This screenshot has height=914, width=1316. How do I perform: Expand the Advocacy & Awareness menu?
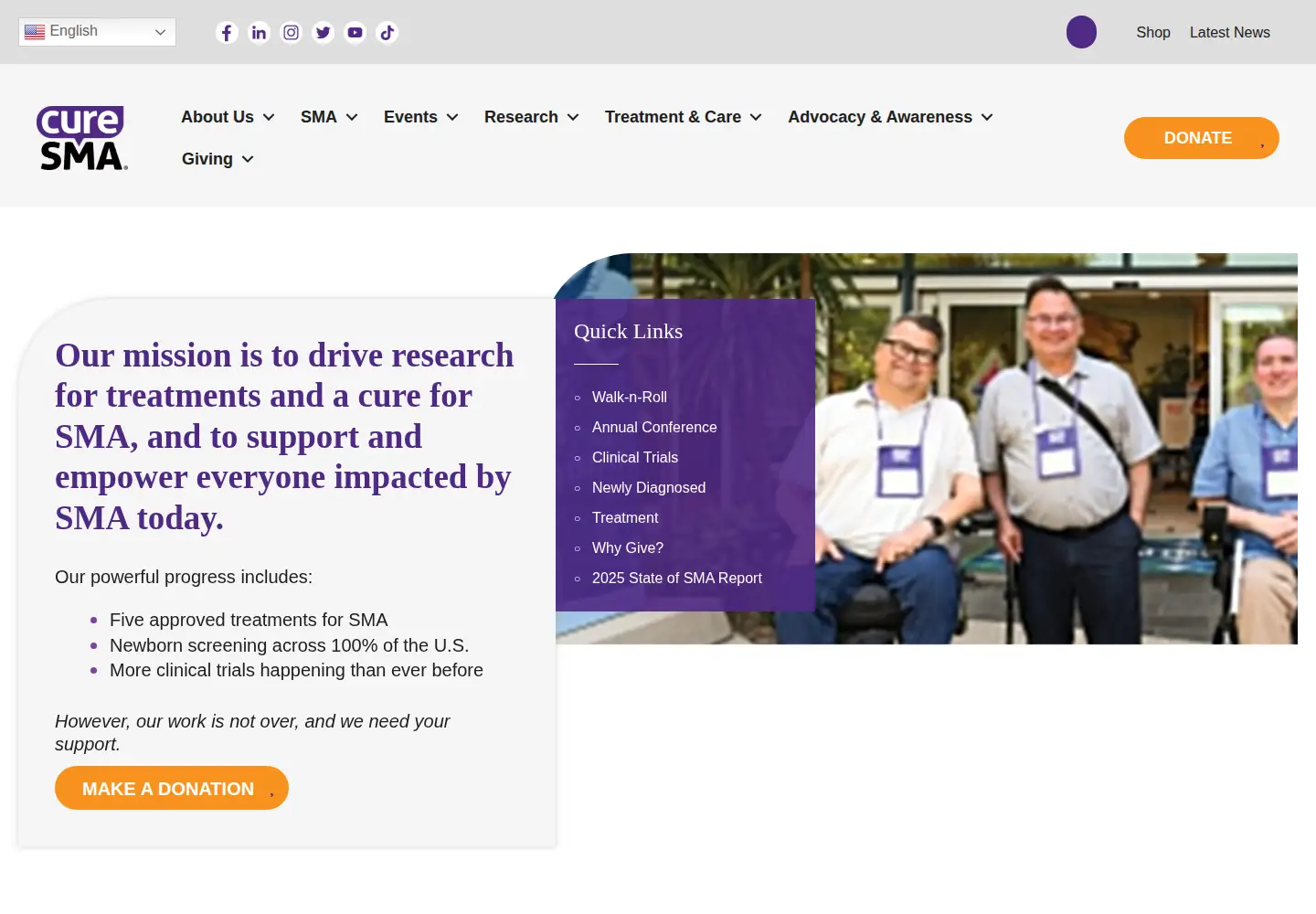point(891,117)
